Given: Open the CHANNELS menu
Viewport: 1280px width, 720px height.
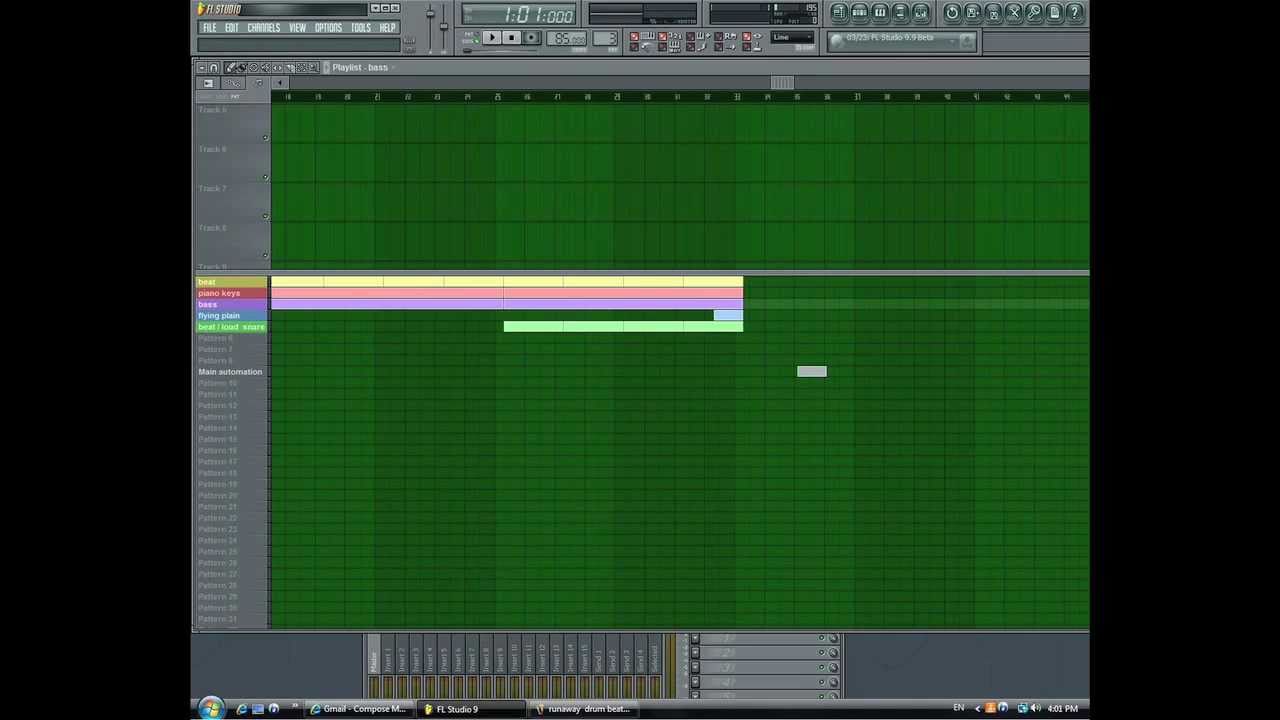Looking at the screenshot, I should (264, 28).
